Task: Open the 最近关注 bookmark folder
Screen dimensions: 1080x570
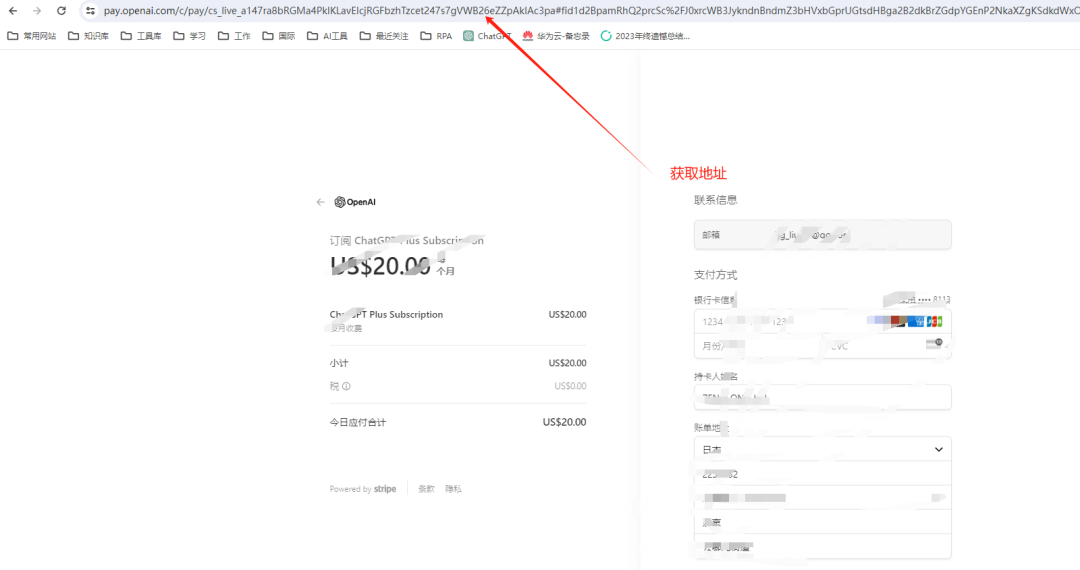Action: [384, 36]
